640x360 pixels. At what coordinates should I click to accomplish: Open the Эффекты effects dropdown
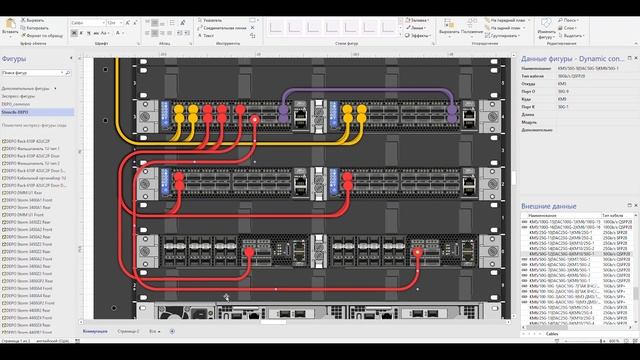418,36
